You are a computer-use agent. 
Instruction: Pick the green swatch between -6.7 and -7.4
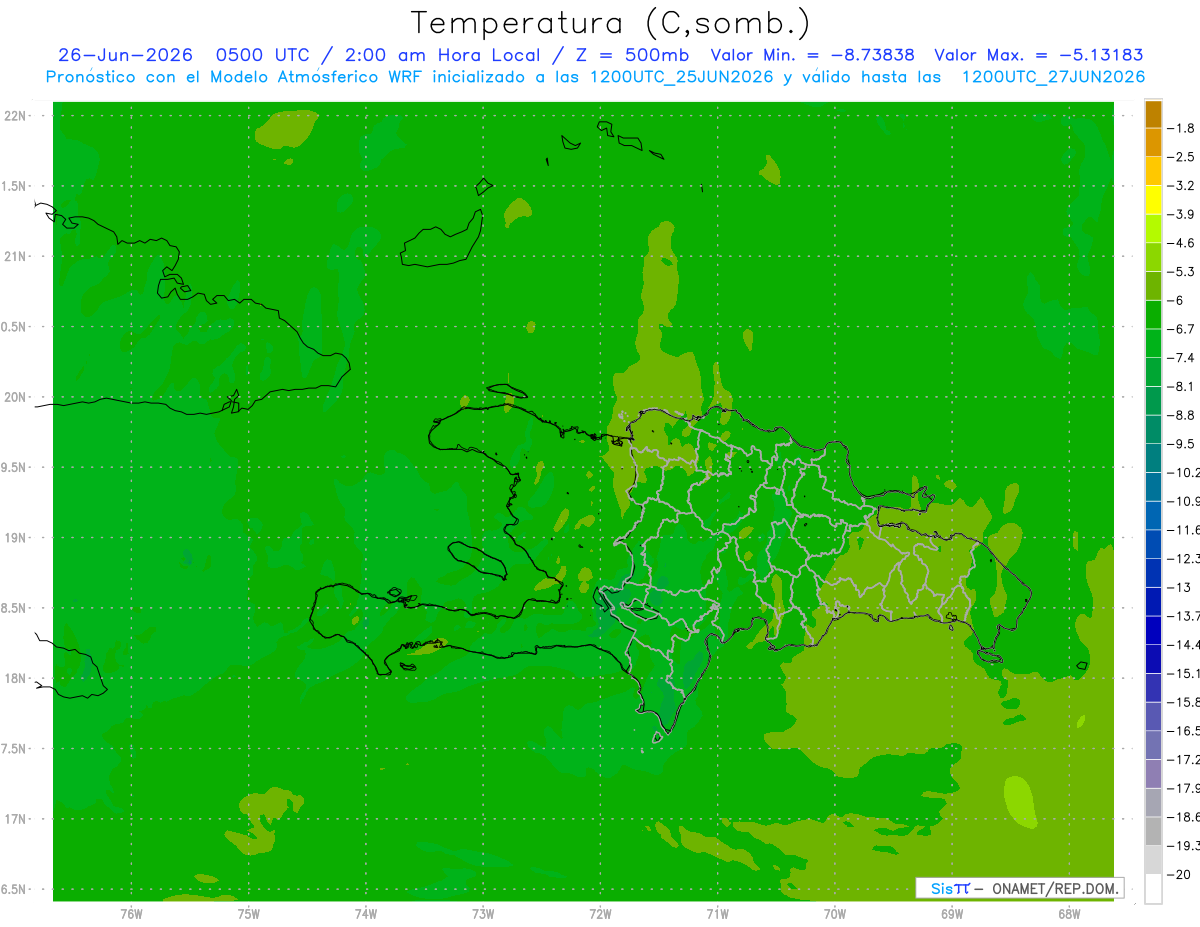click(1153, 343)
